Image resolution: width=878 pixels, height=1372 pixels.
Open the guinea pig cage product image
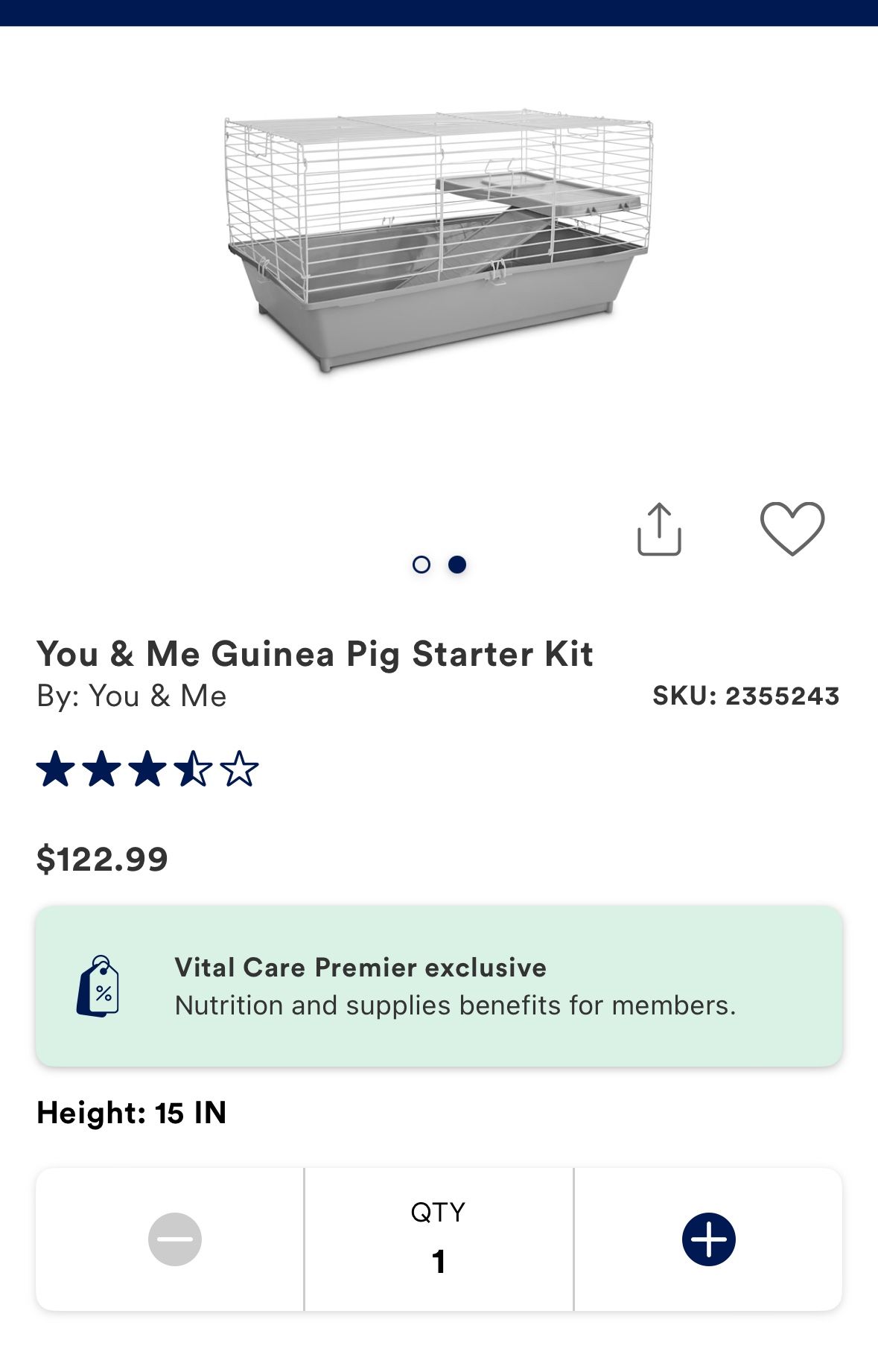pos(439,238)
